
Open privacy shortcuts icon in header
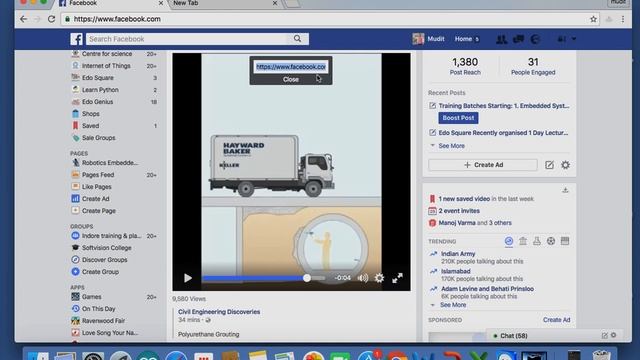[x=562, y=39]
